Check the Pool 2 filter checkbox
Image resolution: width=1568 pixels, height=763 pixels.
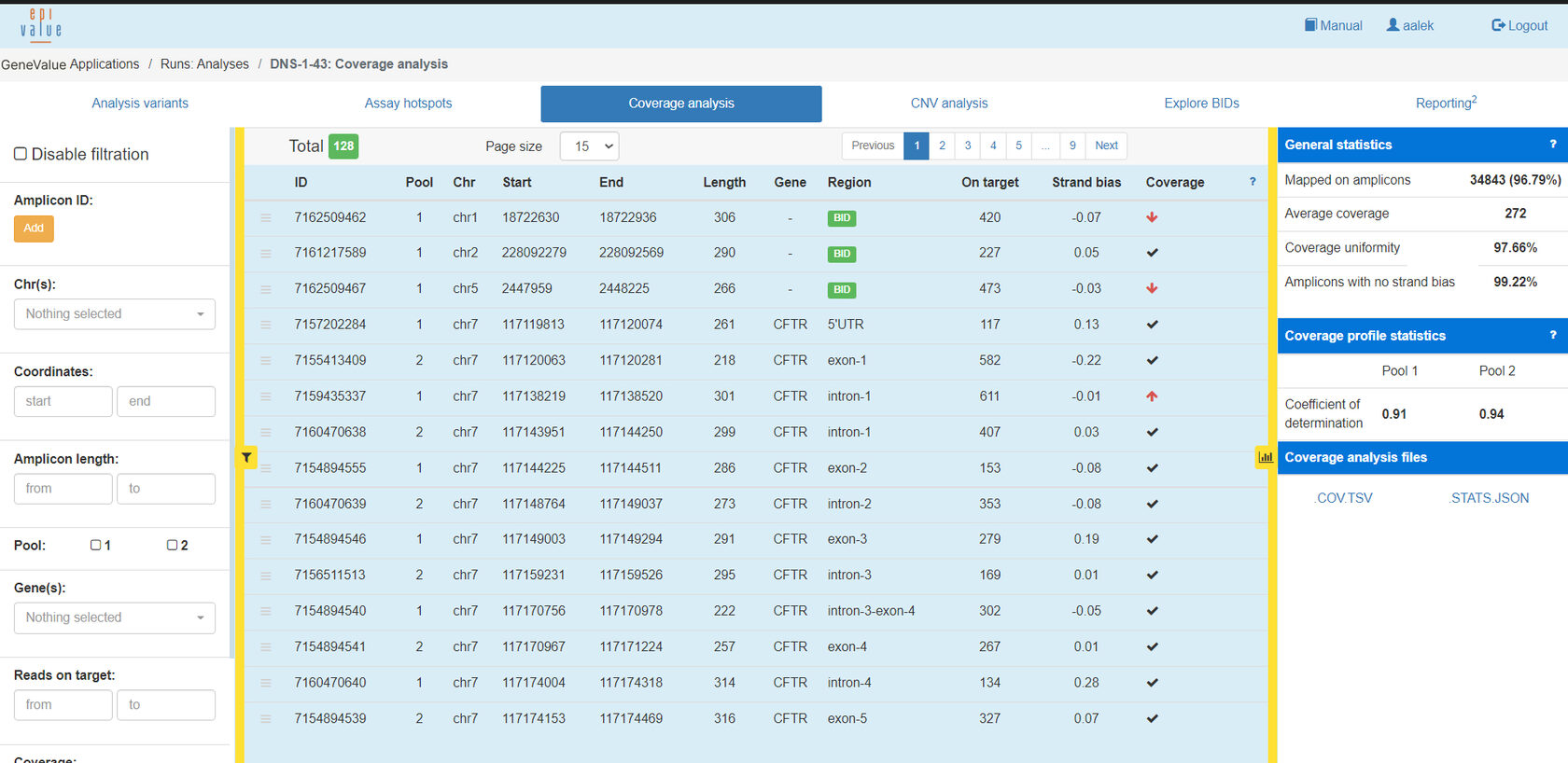pos(172,545)
